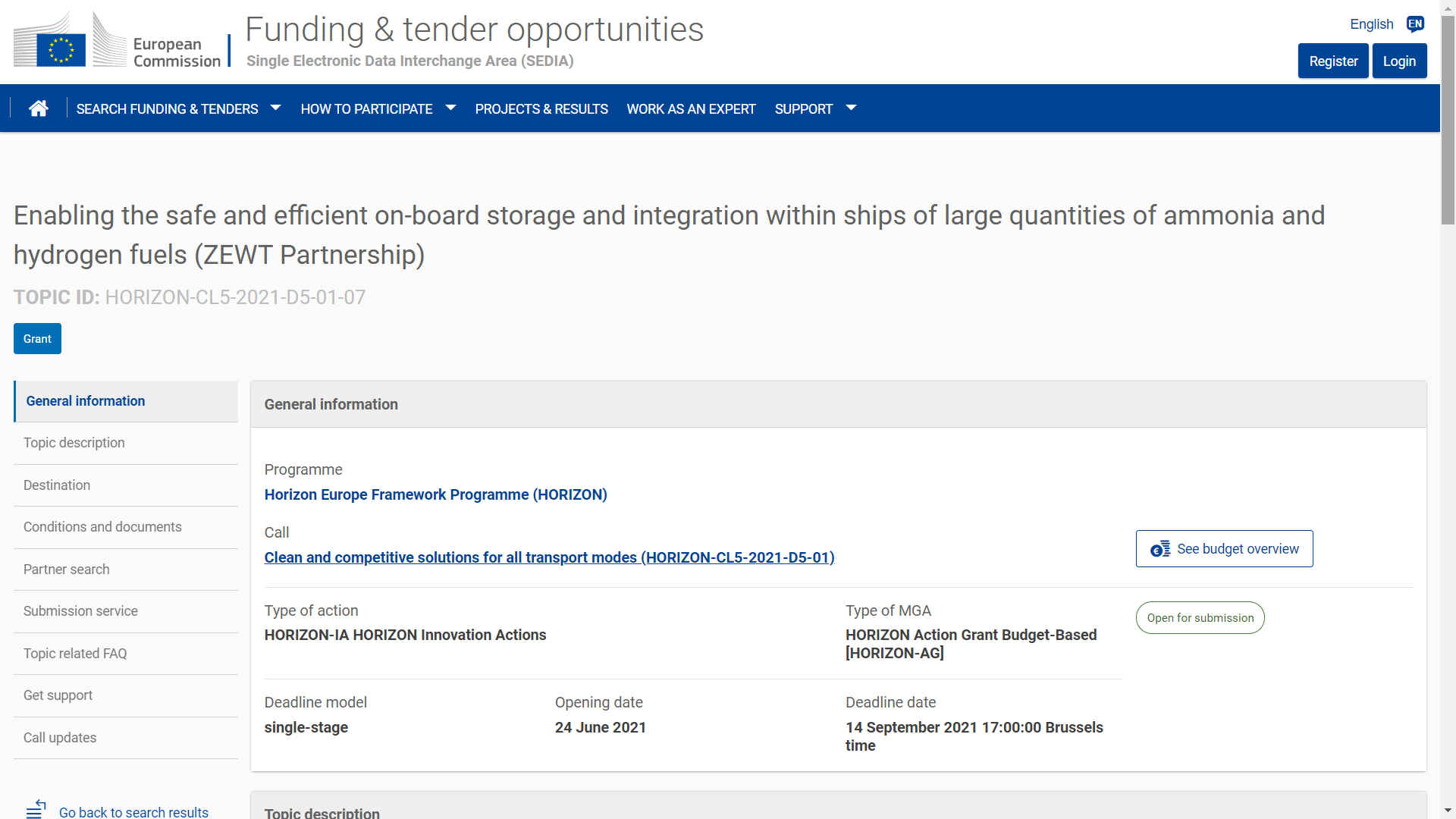Click the Funding & tender opportunities title
Image resolution: width=1456 pixels, height=819 pixels.
click(475, 30)
